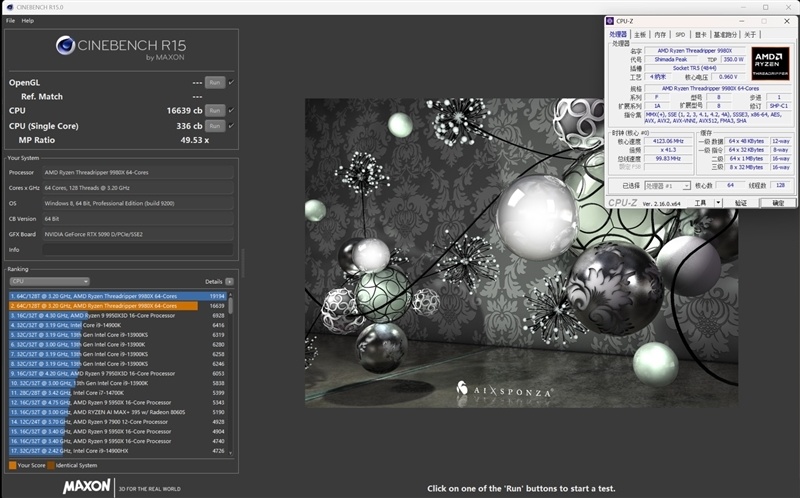The width and height of the screenshot is (800, 498).
Task: Switch to the SPD tab in CPU-Z
Action: [680, 34]
